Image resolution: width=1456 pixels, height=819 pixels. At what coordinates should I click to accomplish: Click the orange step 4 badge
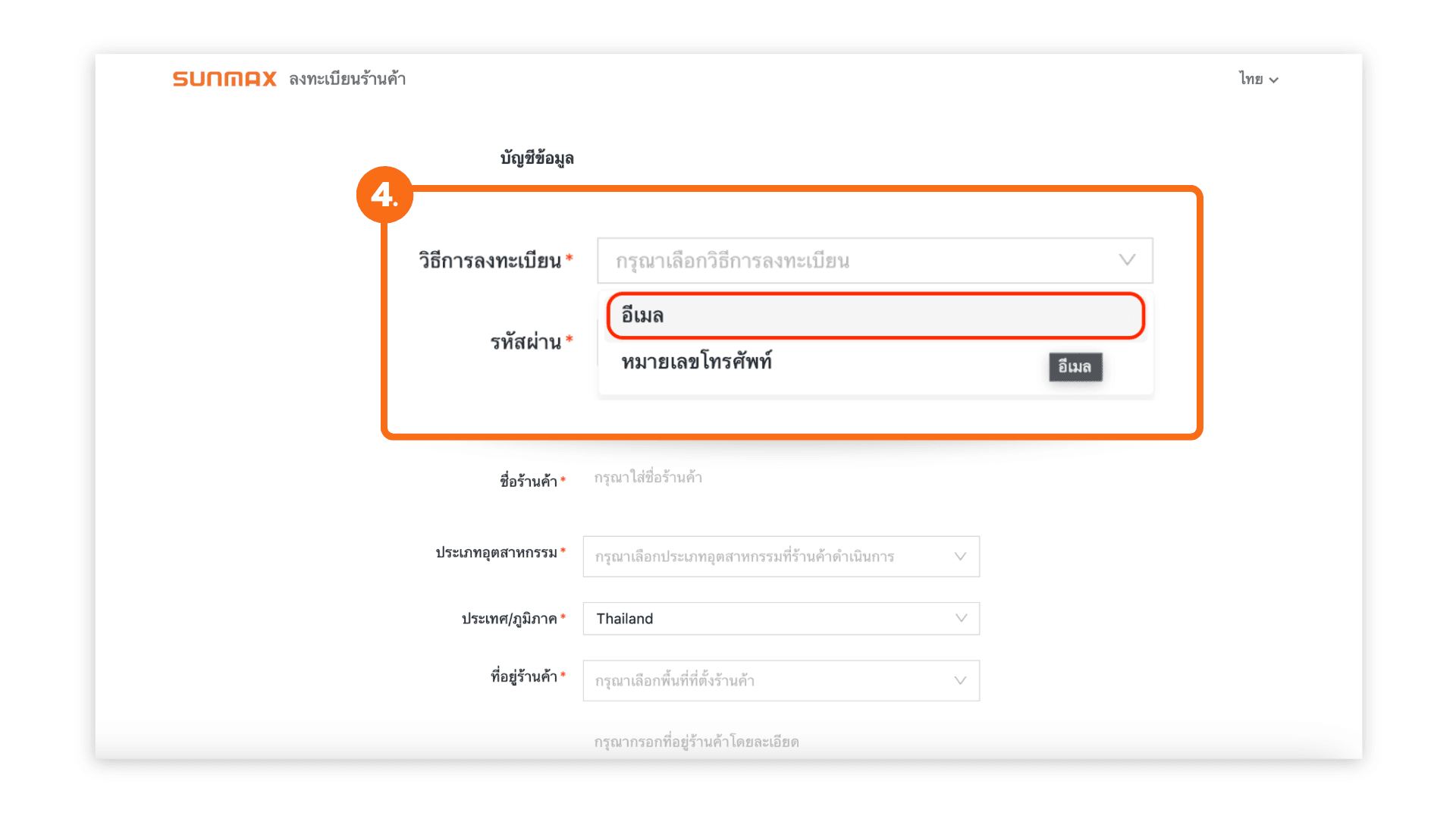[384, 195]
